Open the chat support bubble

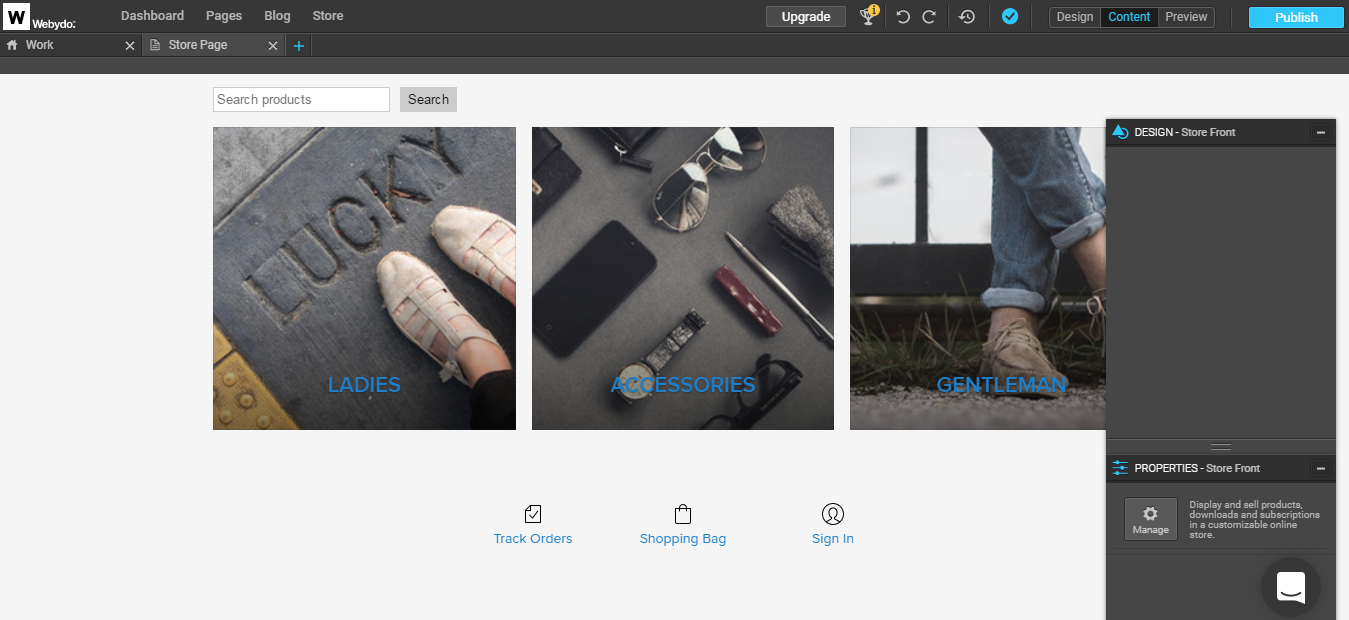point(1291,587)
